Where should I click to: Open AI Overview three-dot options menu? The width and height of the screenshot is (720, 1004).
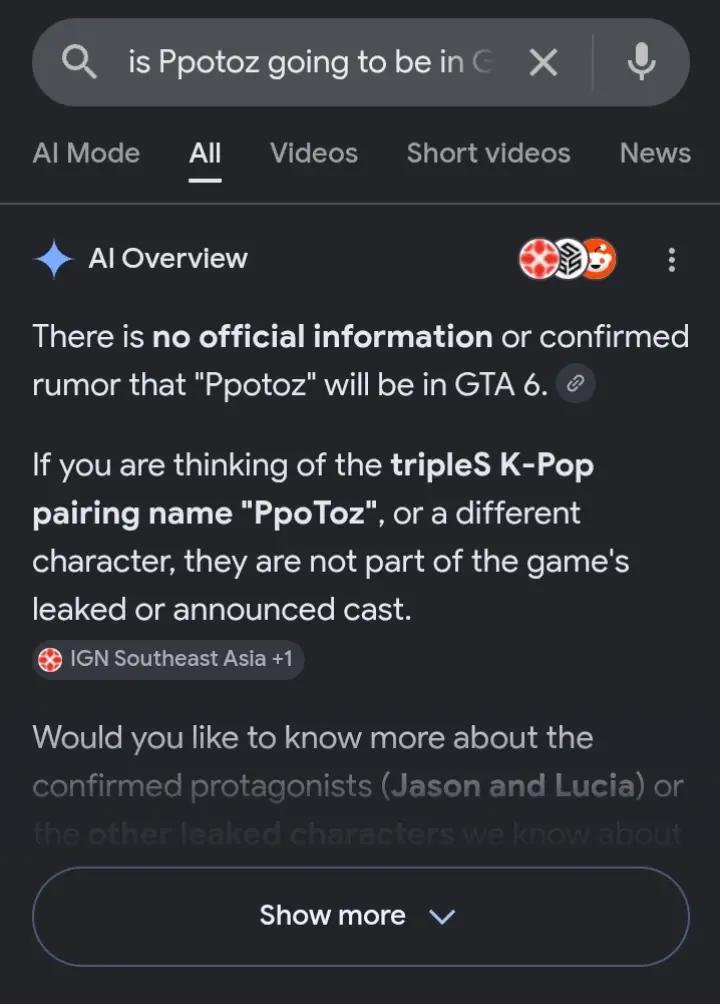[x=671, y=259]
